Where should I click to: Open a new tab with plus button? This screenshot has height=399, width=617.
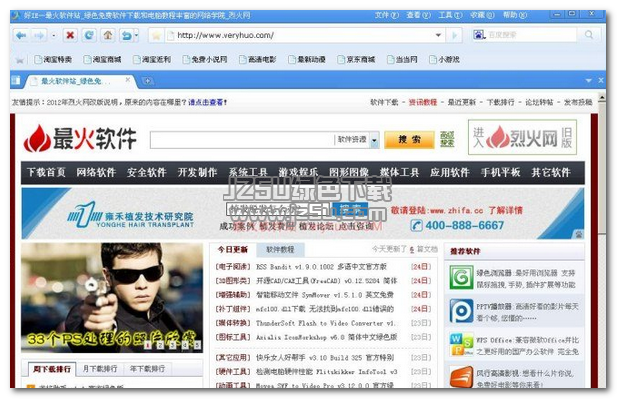tap(148, 81)
